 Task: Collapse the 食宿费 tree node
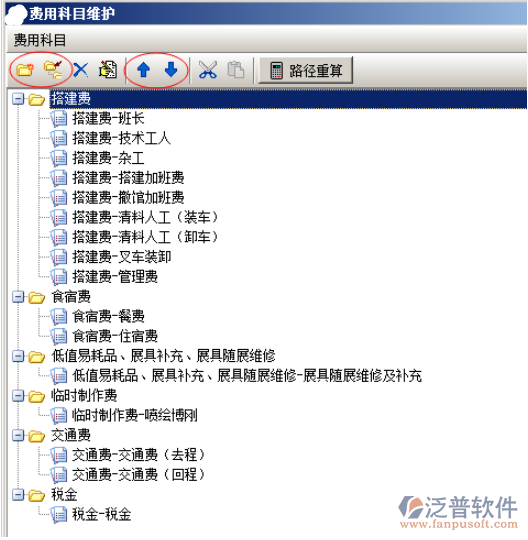click(x=18, y=297)
